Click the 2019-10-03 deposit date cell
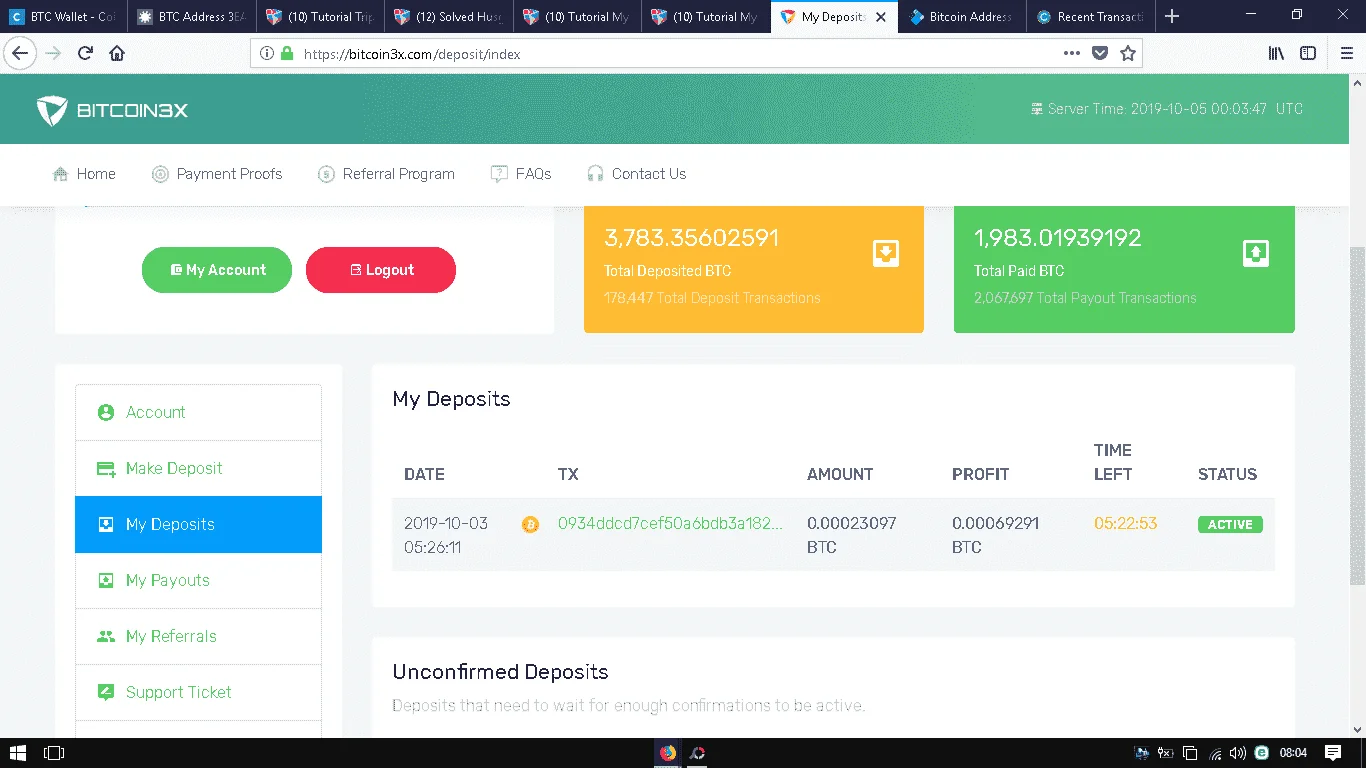Image resolution: width=1366 pixels, height=768 pixels. tap(446, 535)
